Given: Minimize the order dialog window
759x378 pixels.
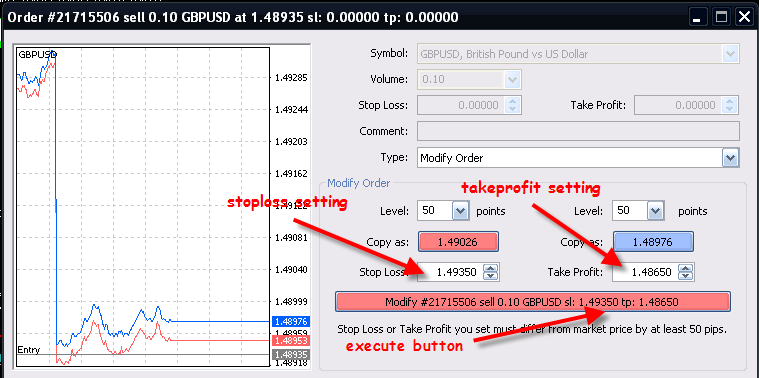Looking at the screenshot, I should pos(698,18).
